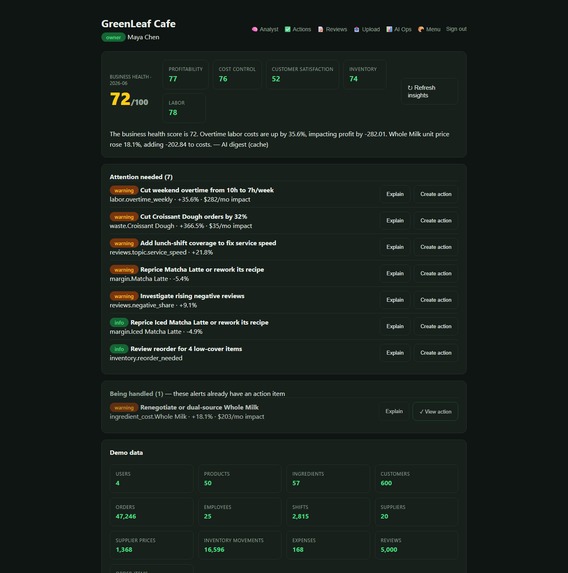Click the owner role badge

[x=113, y=37]
